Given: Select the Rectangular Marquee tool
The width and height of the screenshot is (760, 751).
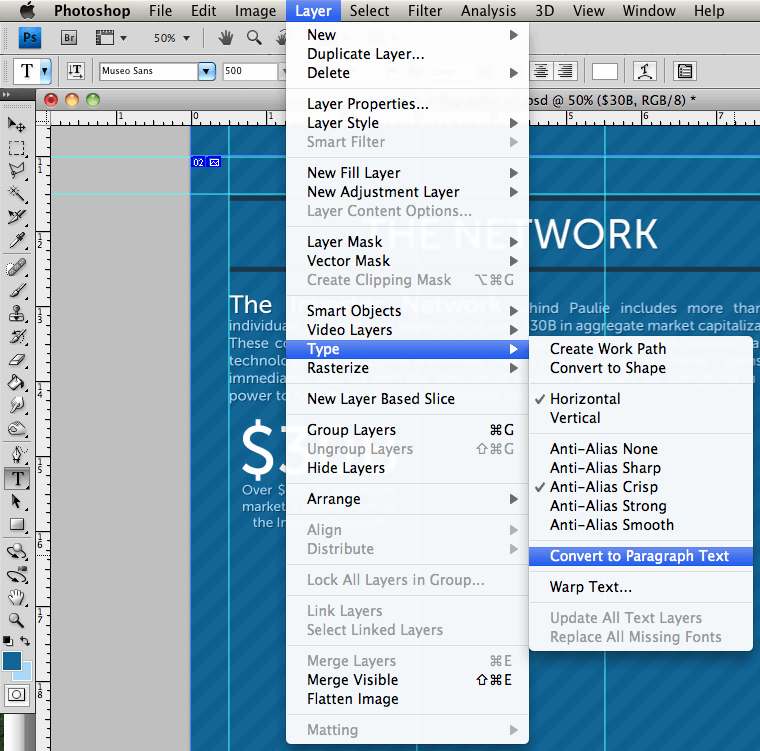Looking at the screenshot, I should click(16, 148).
